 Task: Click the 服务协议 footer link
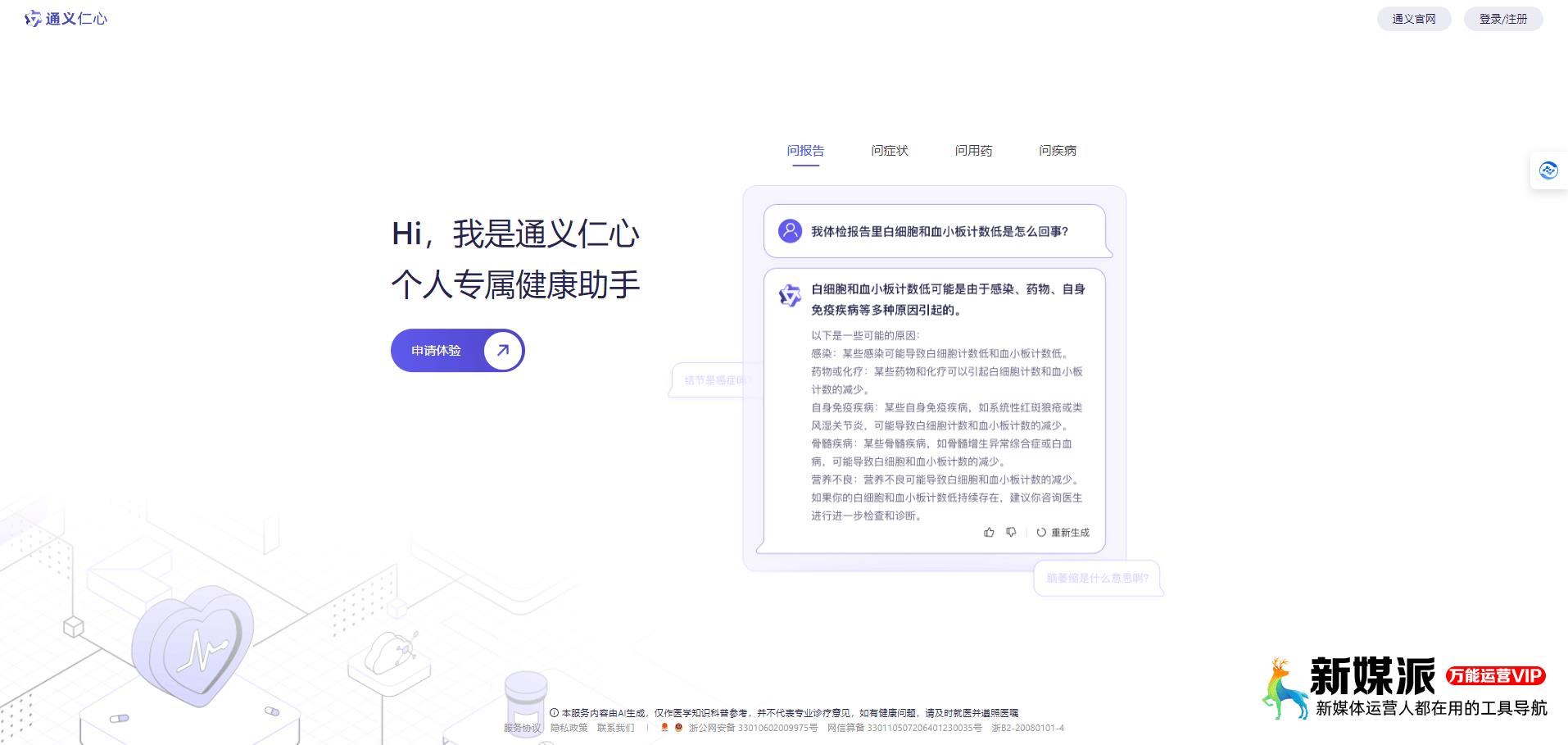pos(522,727)
